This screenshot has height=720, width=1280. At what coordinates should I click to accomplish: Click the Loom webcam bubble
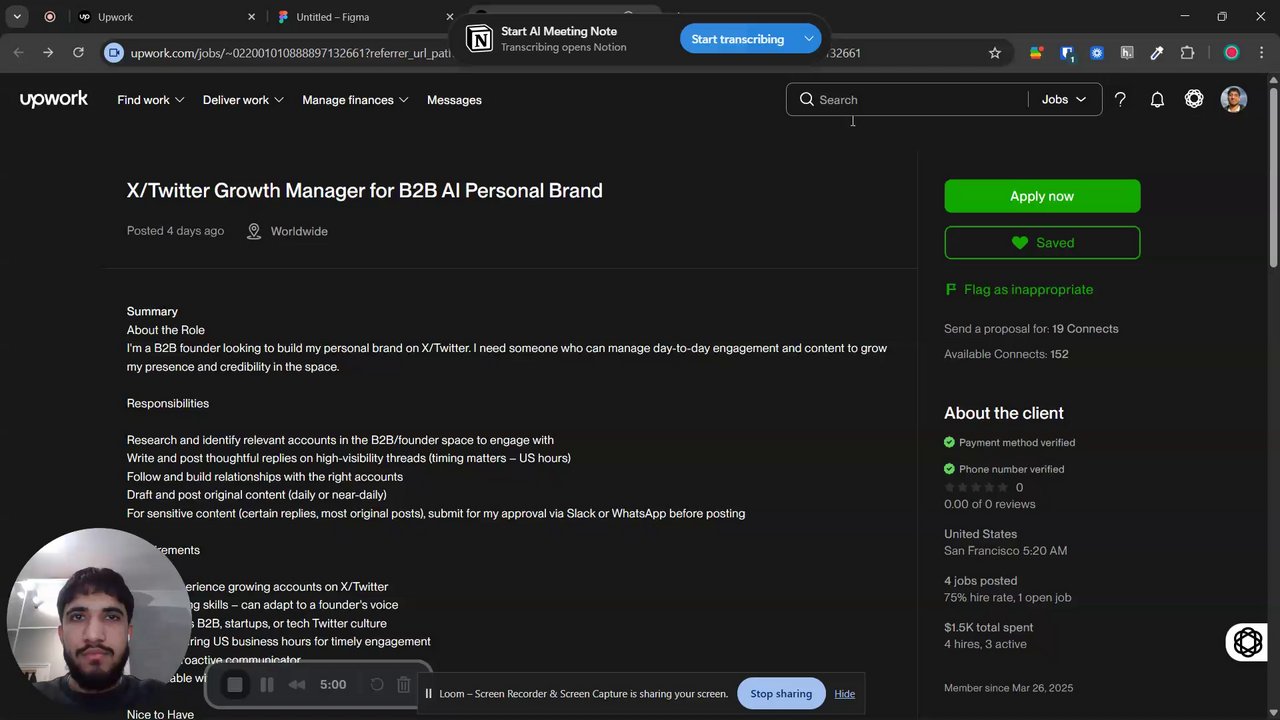point(97,618)
